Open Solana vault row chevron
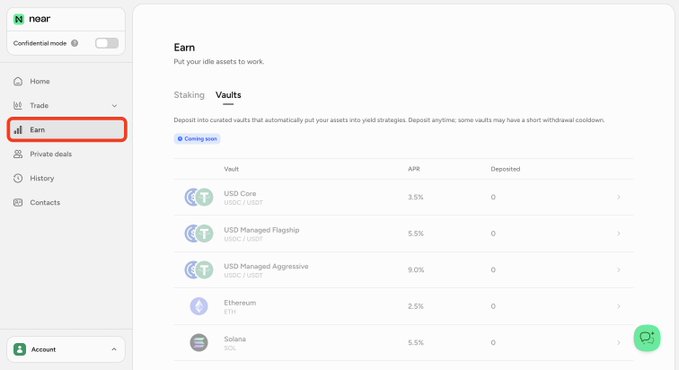 click(x=618, y=343)
